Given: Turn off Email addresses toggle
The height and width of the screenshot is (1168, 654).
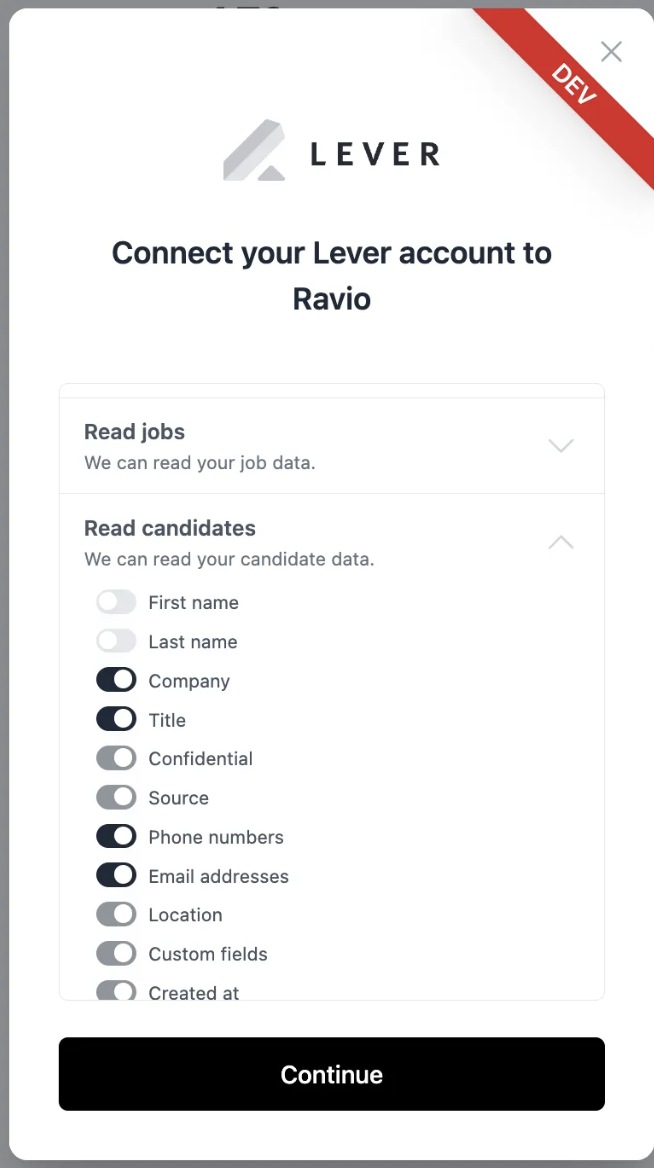Looking at the screenshot, I should (116, 875).
